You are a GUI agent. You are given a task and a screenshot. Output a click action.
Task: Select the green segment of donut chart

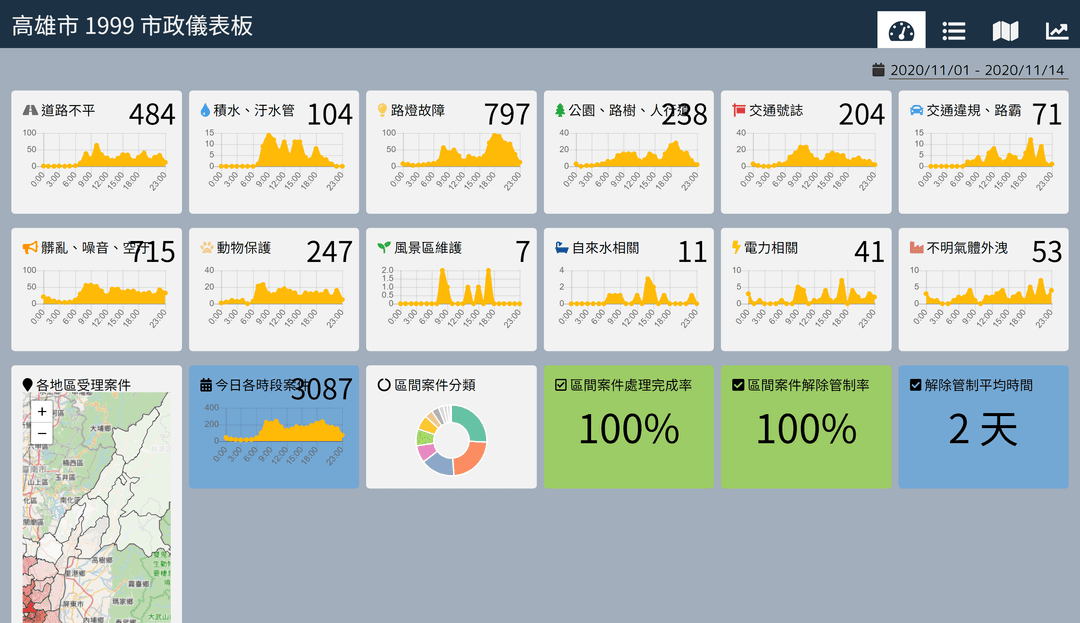pyautogui.click(x=471, y=421)
